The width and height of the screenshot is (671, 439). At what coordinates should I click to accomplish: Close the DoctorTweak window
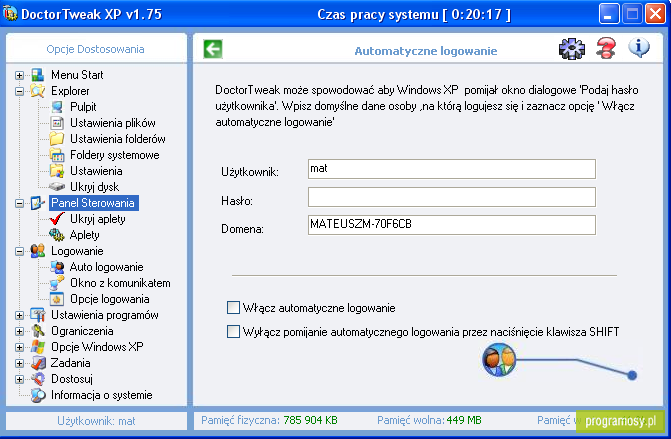click(x=655, y=14)
